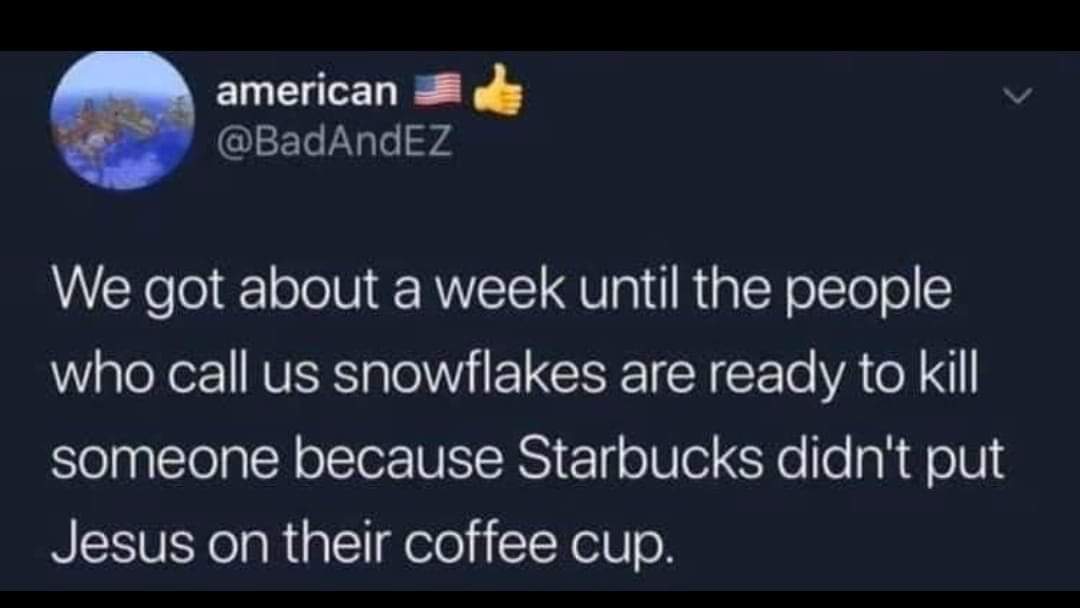Click "didn't put" in the tweet

click(892, 461)
